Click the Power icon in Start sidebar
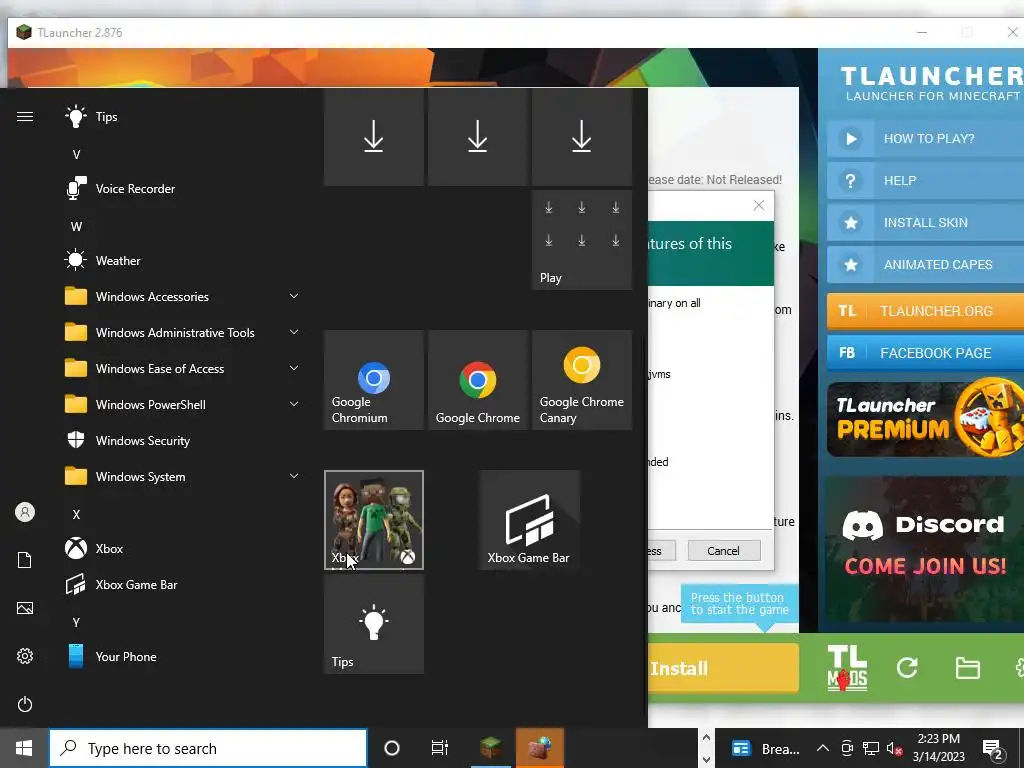The image size is (1024, 768). [x=25, y=704]
